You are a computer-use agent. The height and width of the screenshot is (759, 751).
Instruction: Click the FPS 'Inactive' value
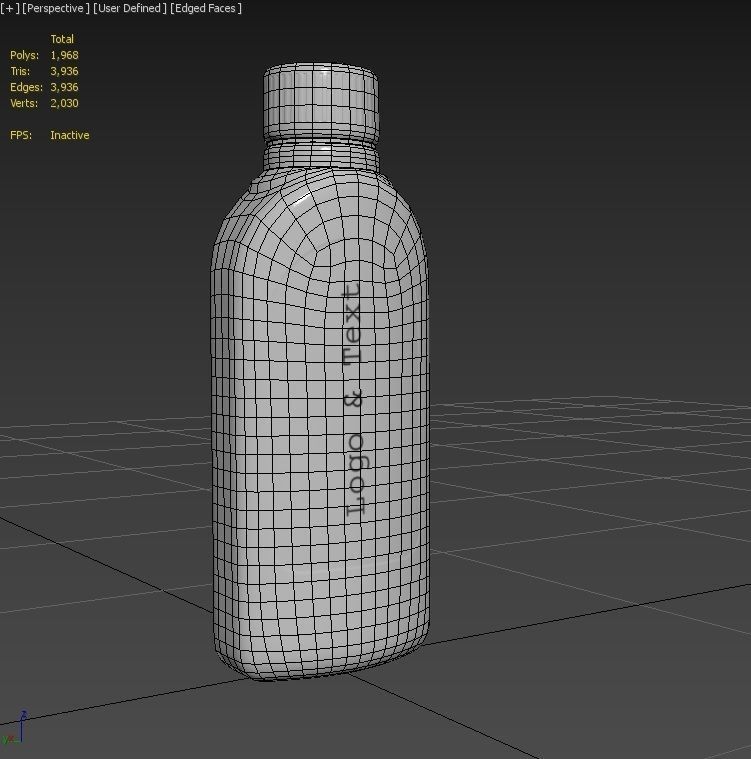[x=70, y=135]
